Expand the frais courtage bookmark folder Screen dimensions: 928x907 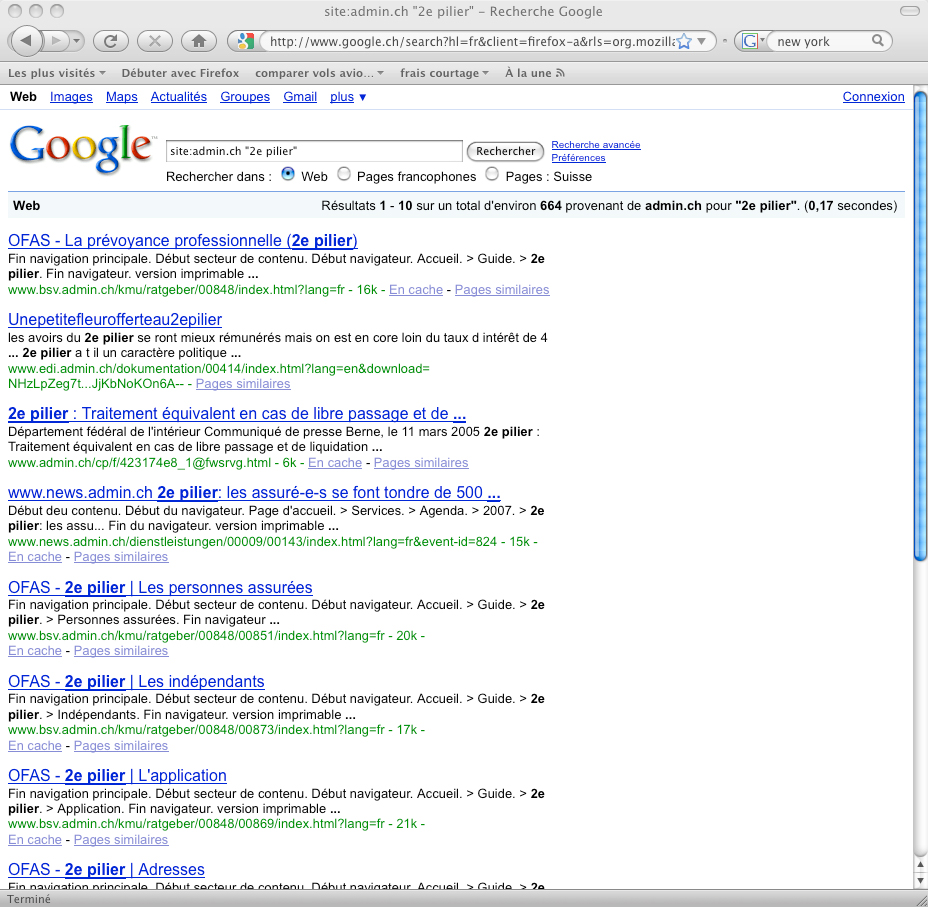pos(444,73)
